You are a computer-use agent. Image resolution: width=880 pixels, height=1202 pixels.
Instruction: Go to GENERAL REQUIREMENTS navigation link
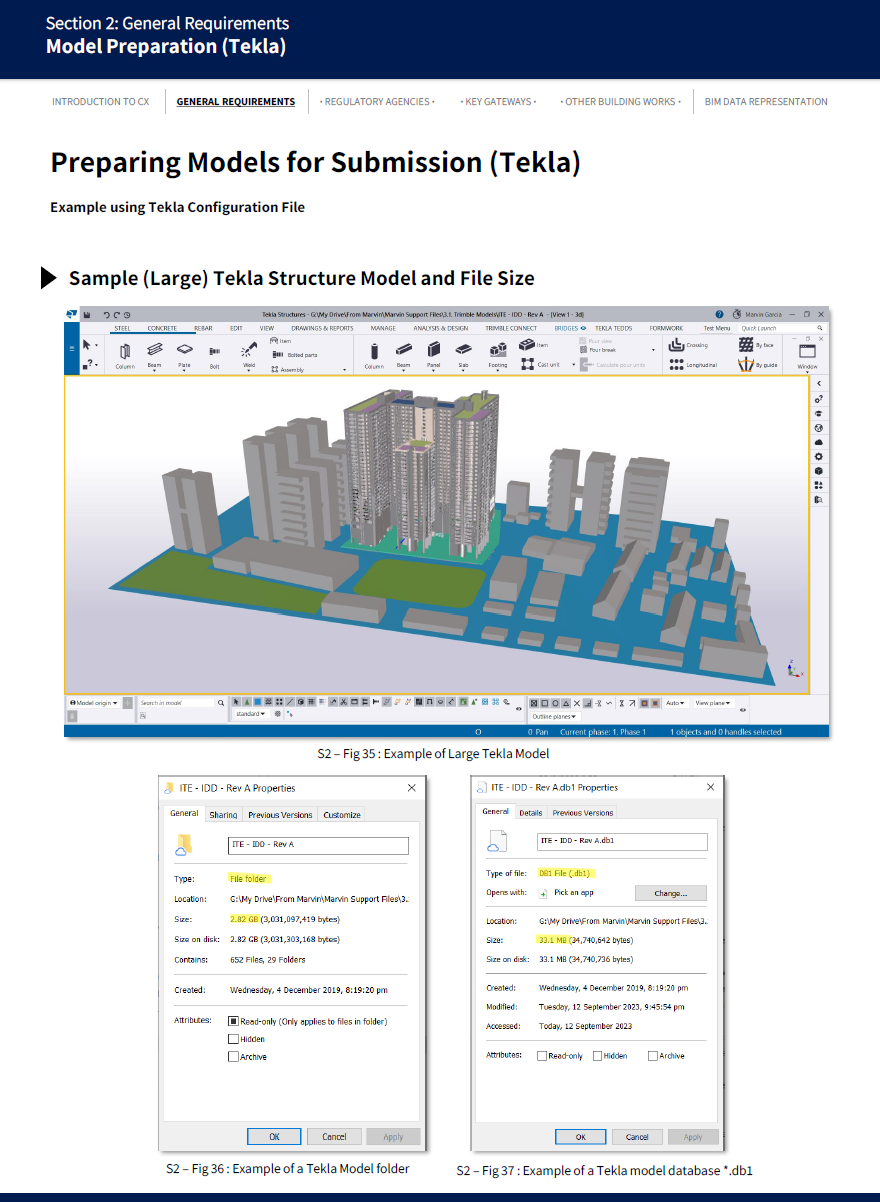pos(236,101)
